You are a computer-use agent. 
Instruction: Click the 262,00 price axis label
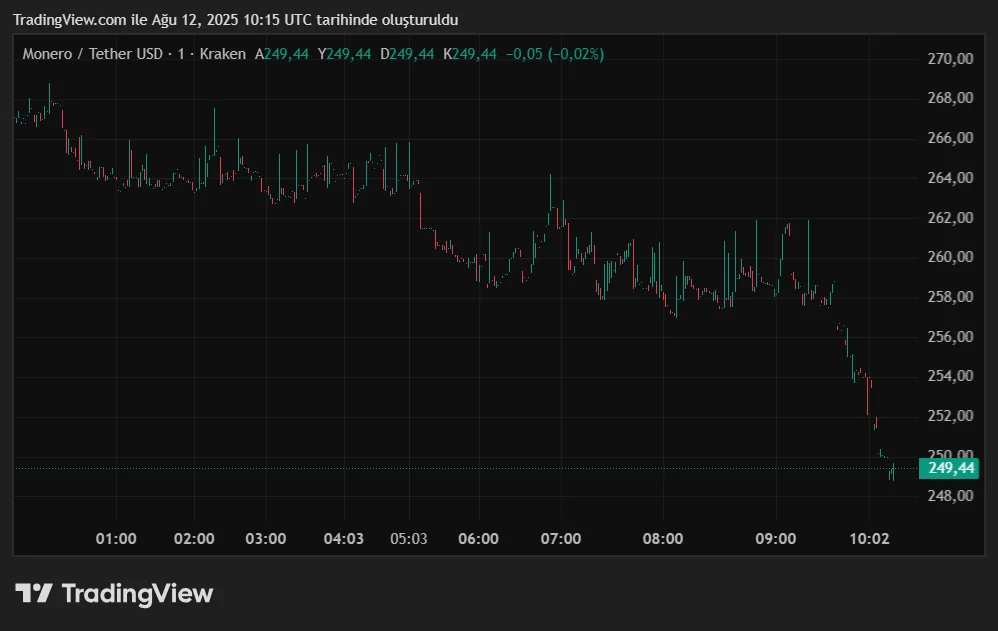tap(950, 217)
